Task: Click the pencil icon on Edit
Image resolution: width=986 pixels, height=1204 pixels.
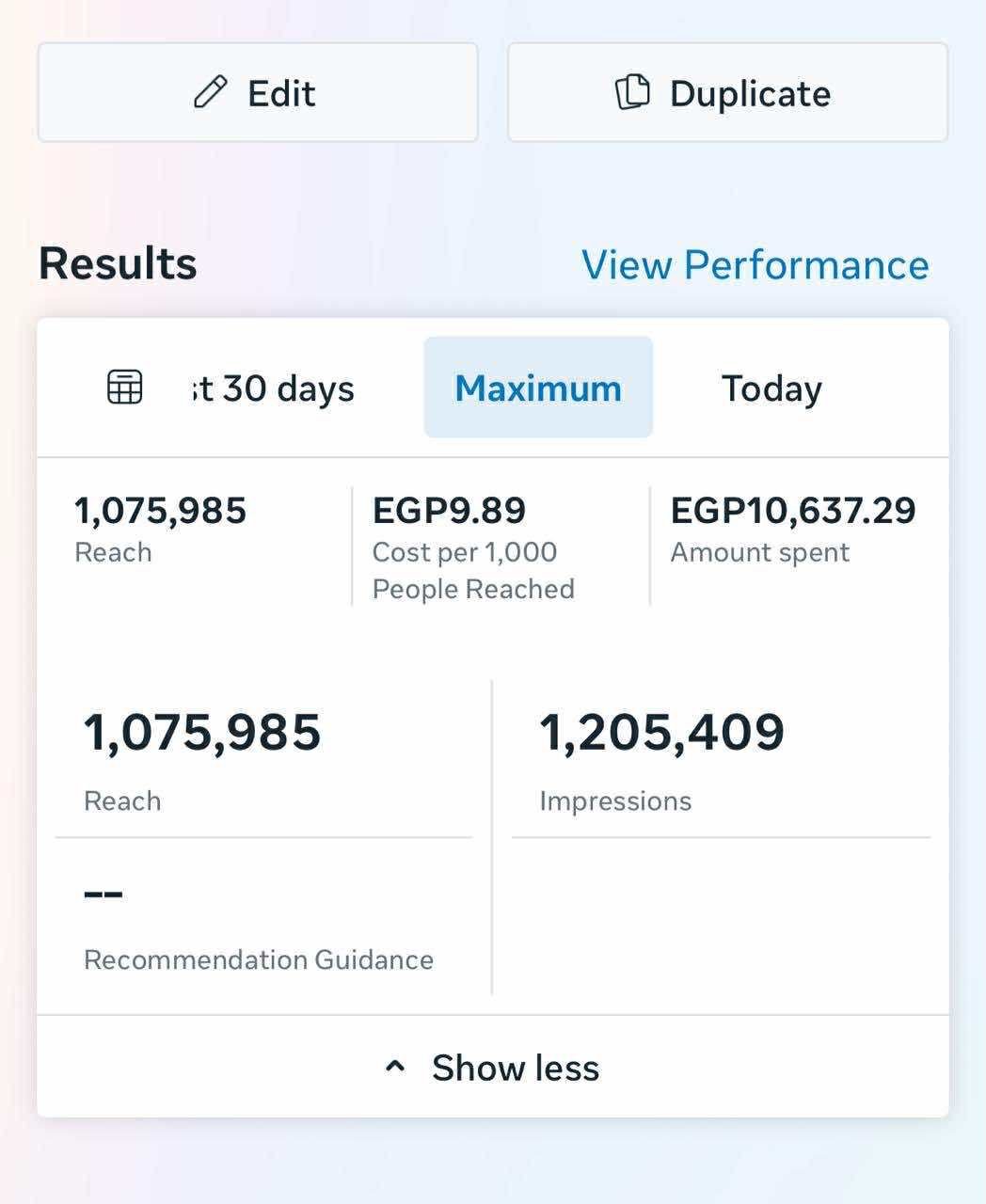Action: [x=210, y=93]
